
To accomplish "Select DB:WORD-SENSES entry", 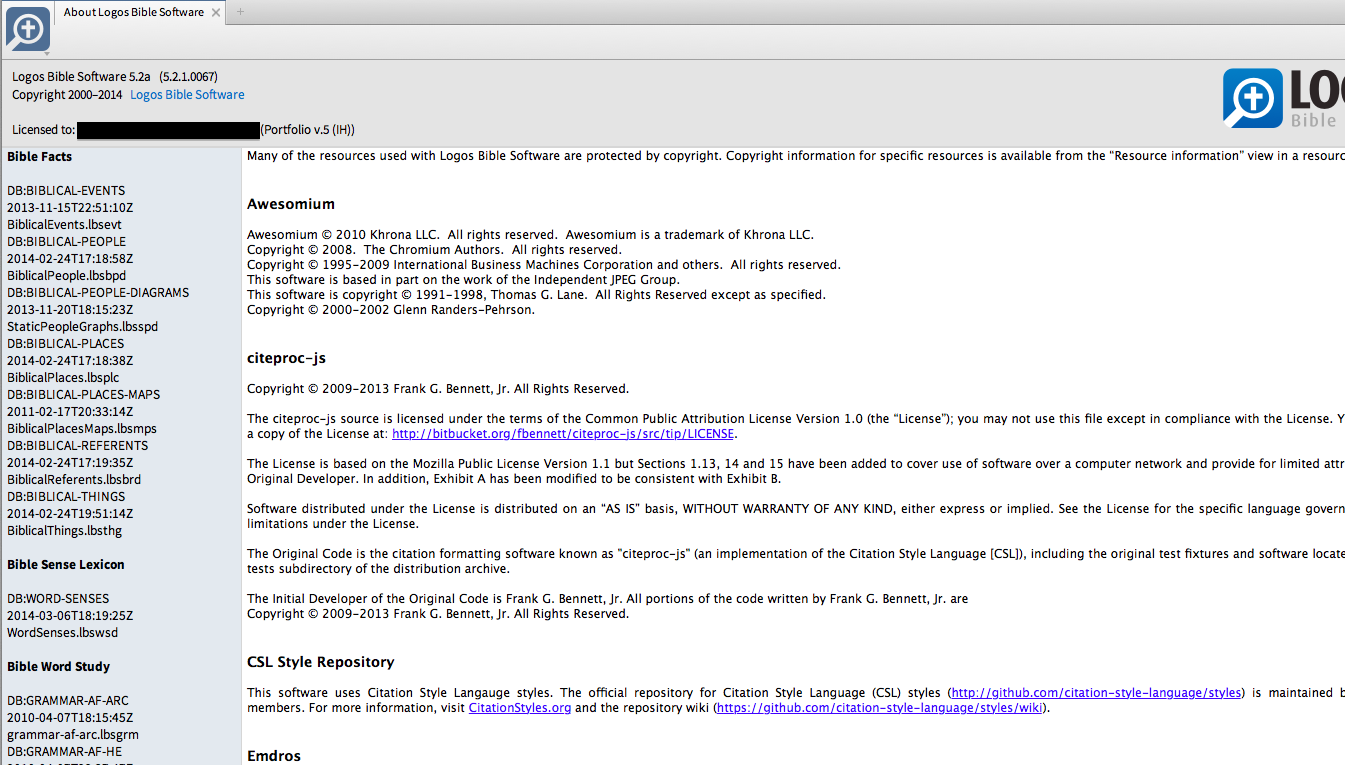I will [x=58, y=599].
